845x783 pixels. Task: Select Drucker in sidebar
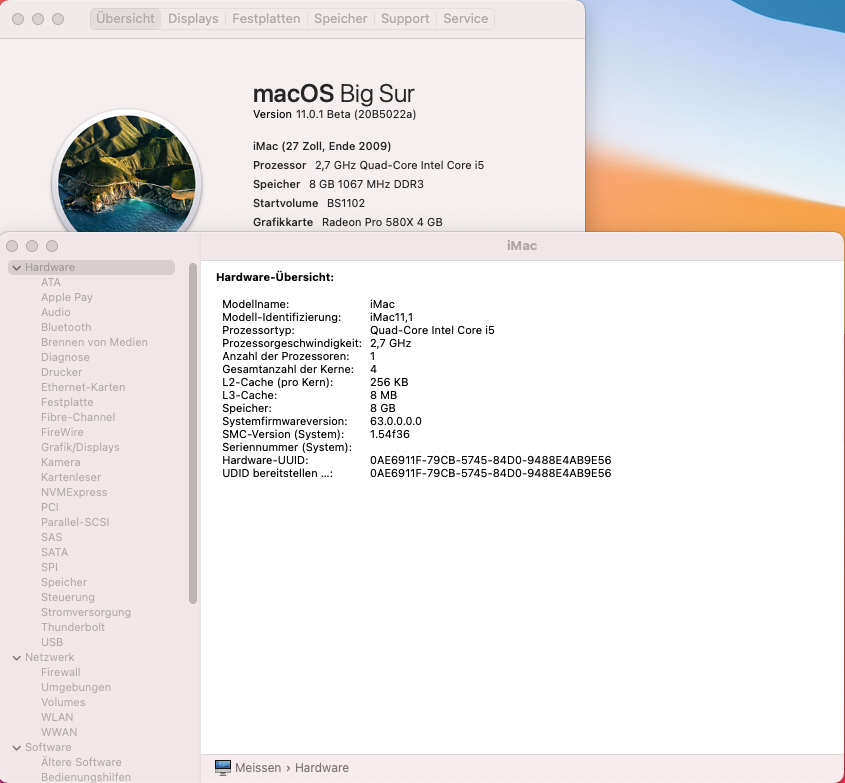click(x=61, y=372)
